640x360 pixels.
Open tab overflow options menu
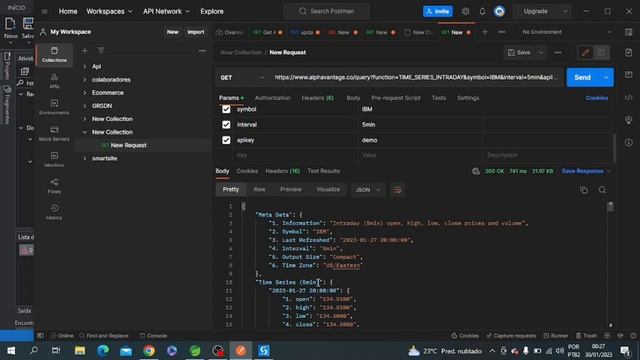click(502, 32)
